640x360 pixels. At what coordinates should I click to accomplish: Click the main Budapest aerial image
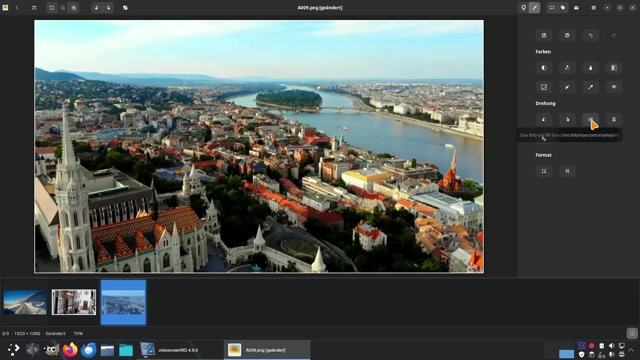pos(259,146)
